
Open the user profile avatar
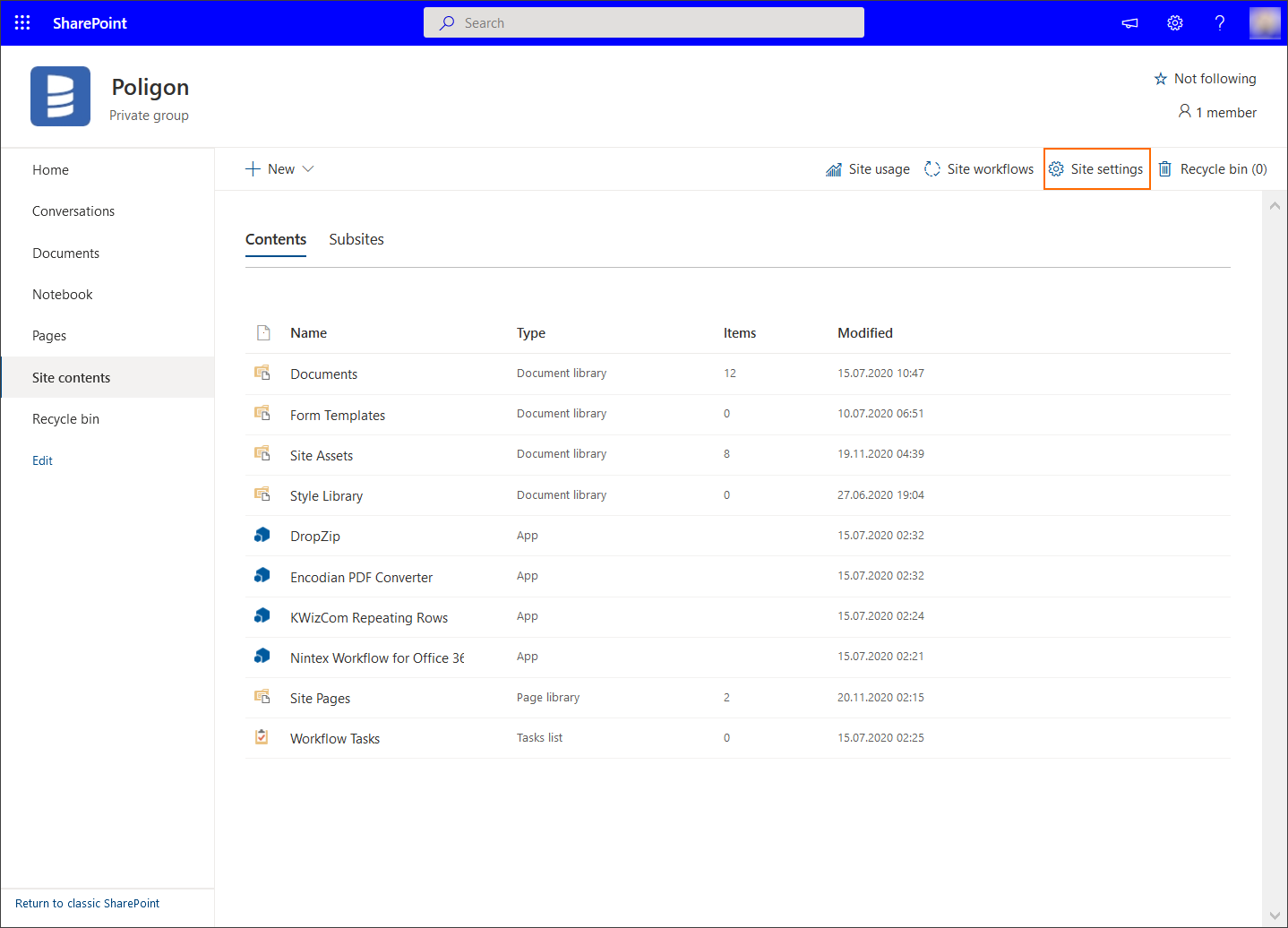(1264, 23)
